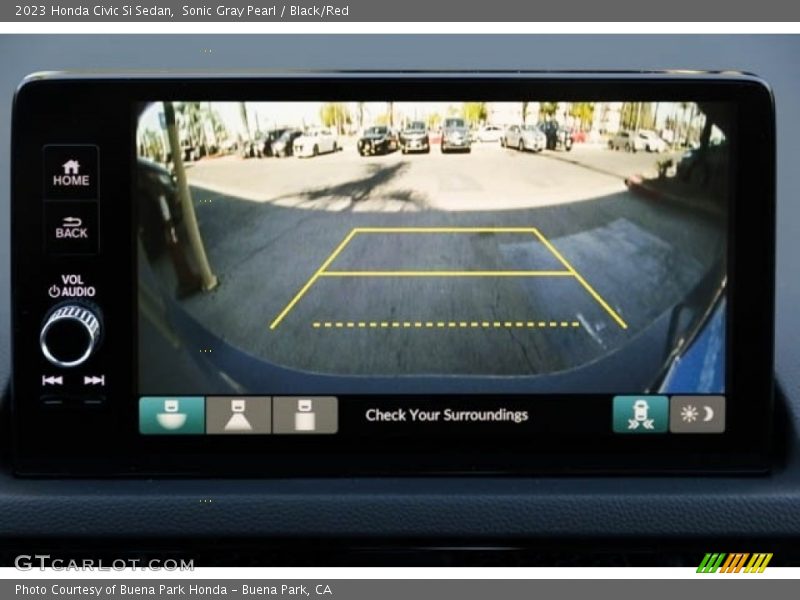The width and height of the screenshot is (800, 600).
Task: Toggle the cross traffic monitor icon
Action: 640,414
